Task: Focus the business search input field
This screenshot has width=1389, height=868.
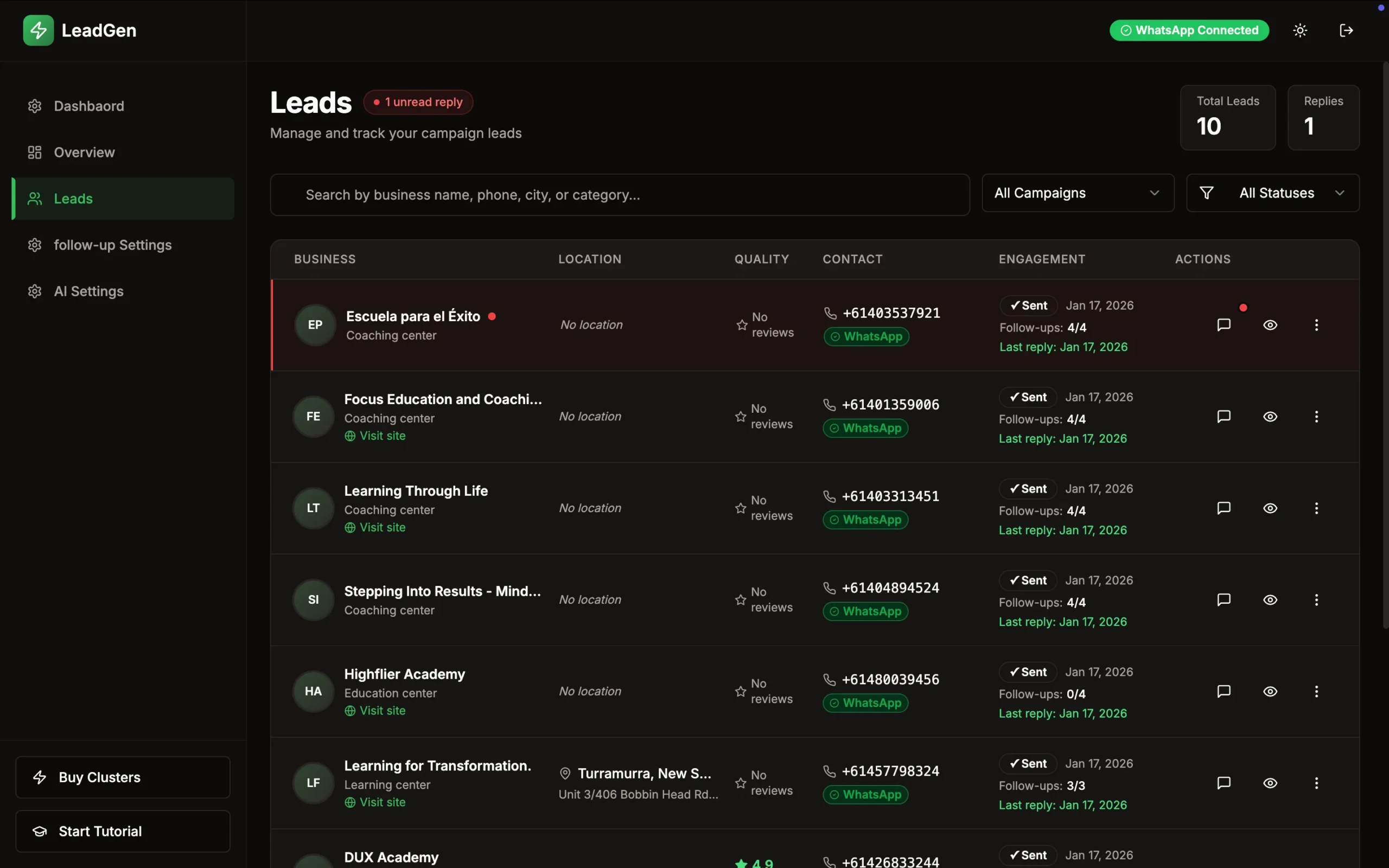Action: click(620, 195)
